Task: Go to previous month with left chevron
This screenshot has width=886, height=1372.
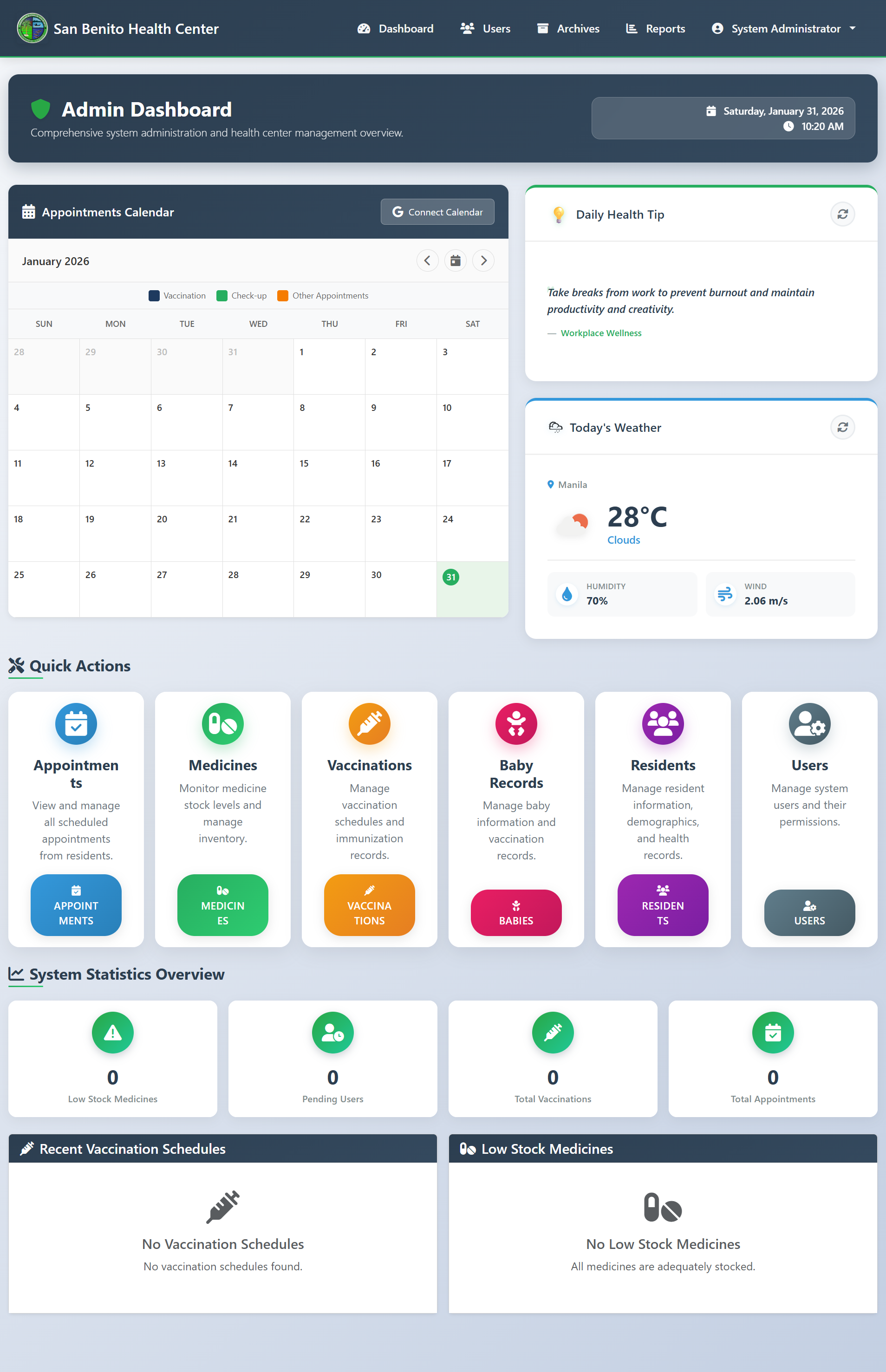Action: [x=428, y=260]
